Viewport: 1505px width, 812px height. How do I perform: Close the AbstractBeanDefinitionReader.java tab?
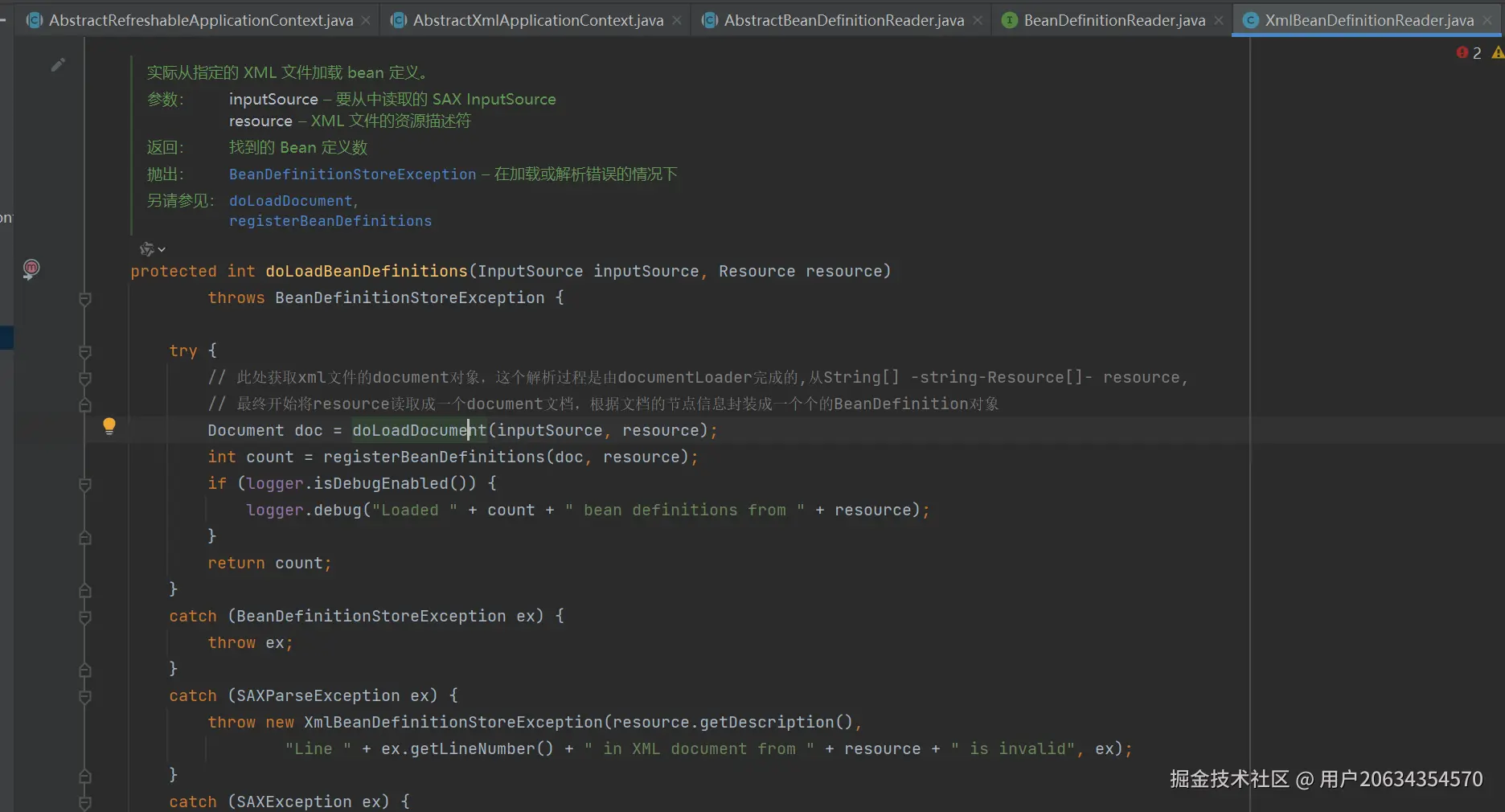pyautogui.click(x=978, y=20)
